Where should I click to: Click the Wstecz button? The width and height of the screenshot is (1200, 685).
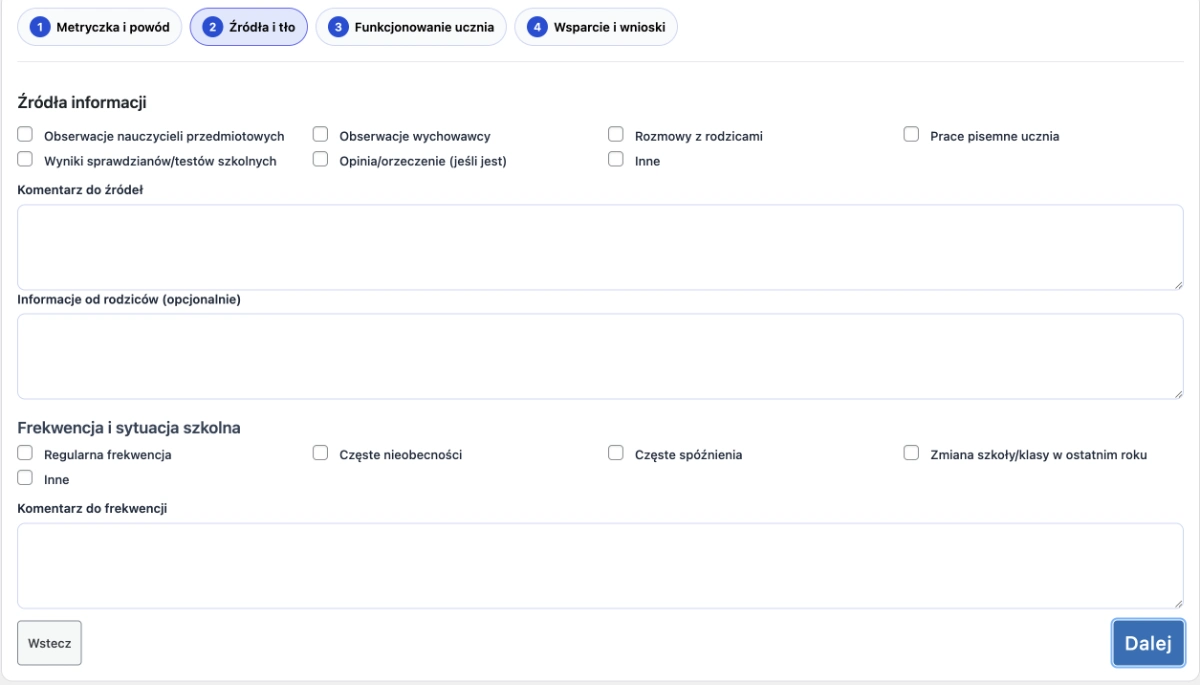click(x=49, y=643)
